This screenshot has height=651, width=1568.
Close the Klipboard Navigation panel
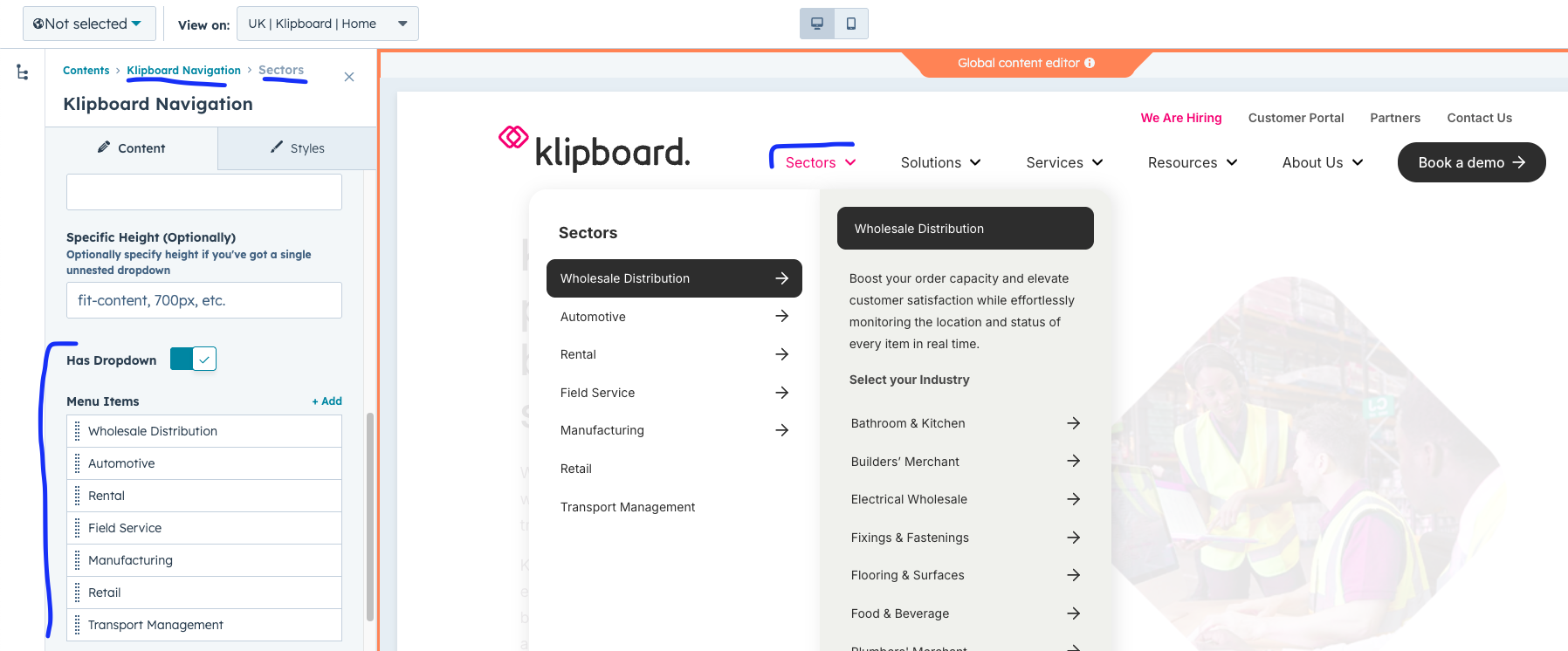point(349,77)
